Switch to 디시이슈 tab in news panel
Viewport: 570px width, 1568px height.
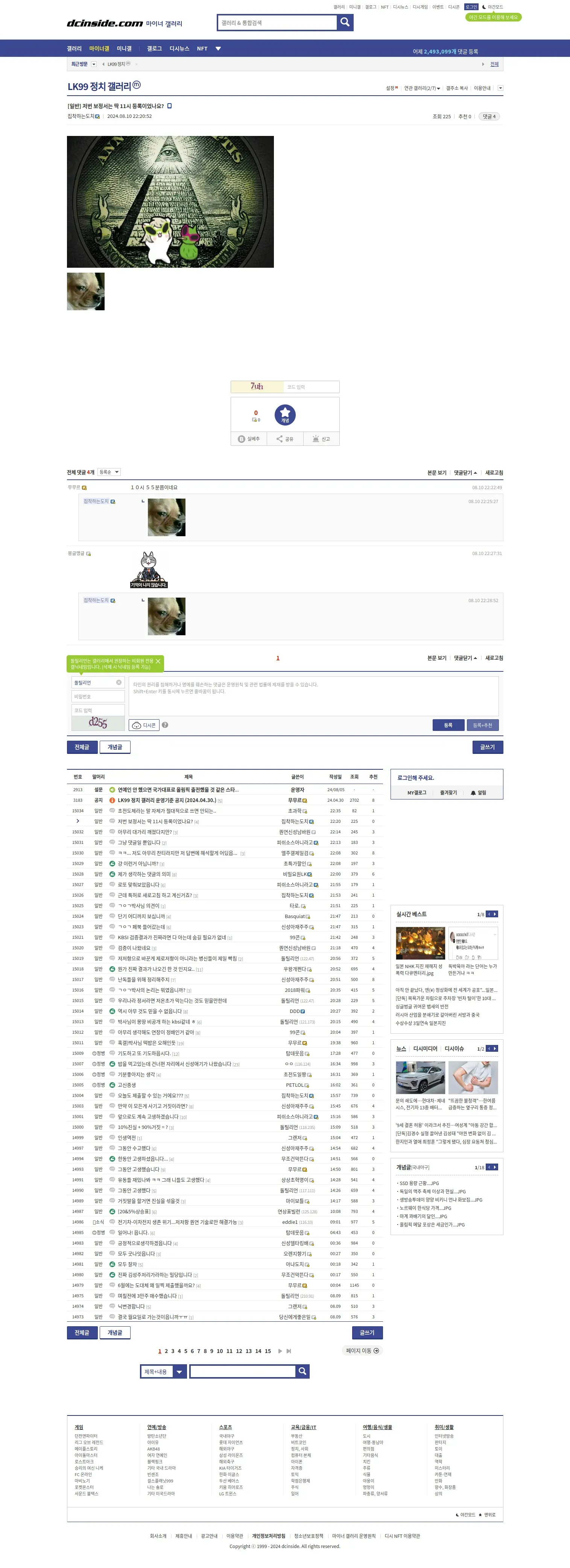point(454,1048)
